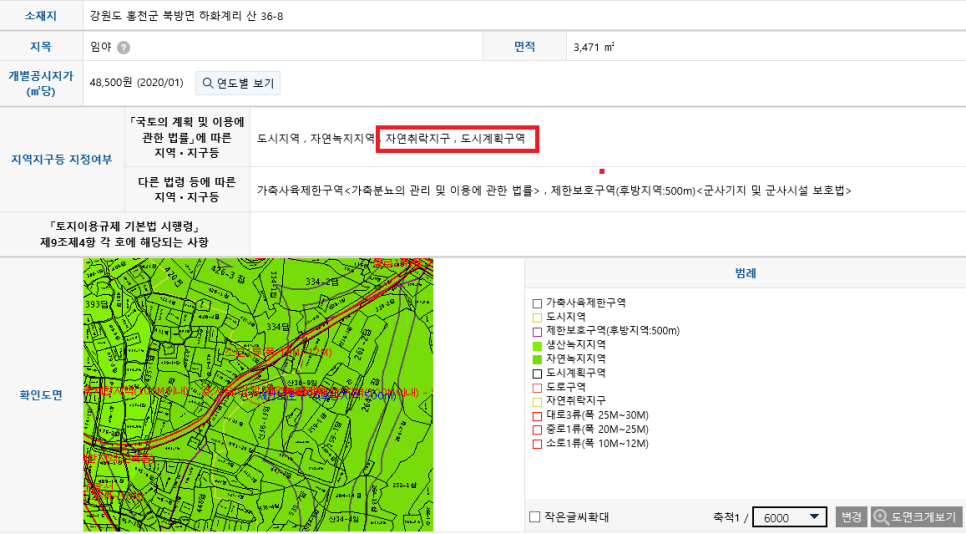Screen dimensions: 966x534
Task: Click the purple 제한보호구역 legend marker
Action: (x=537, y=330)
